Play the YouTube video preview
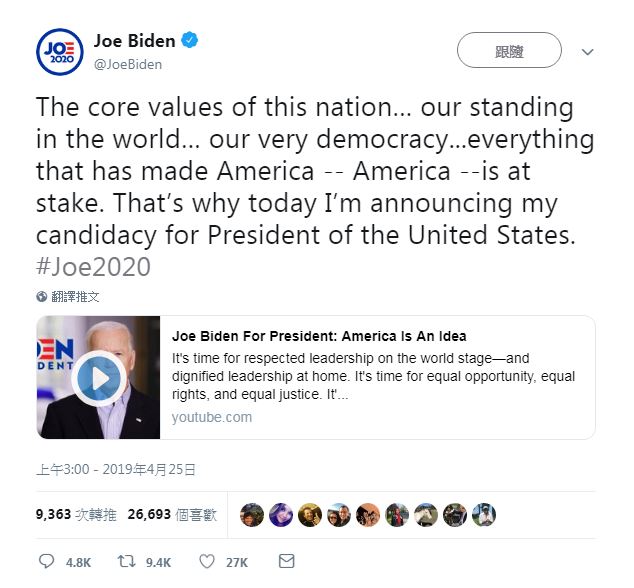Image resolution: width=634 pixels, height=588 pixels. pos(99,379)
